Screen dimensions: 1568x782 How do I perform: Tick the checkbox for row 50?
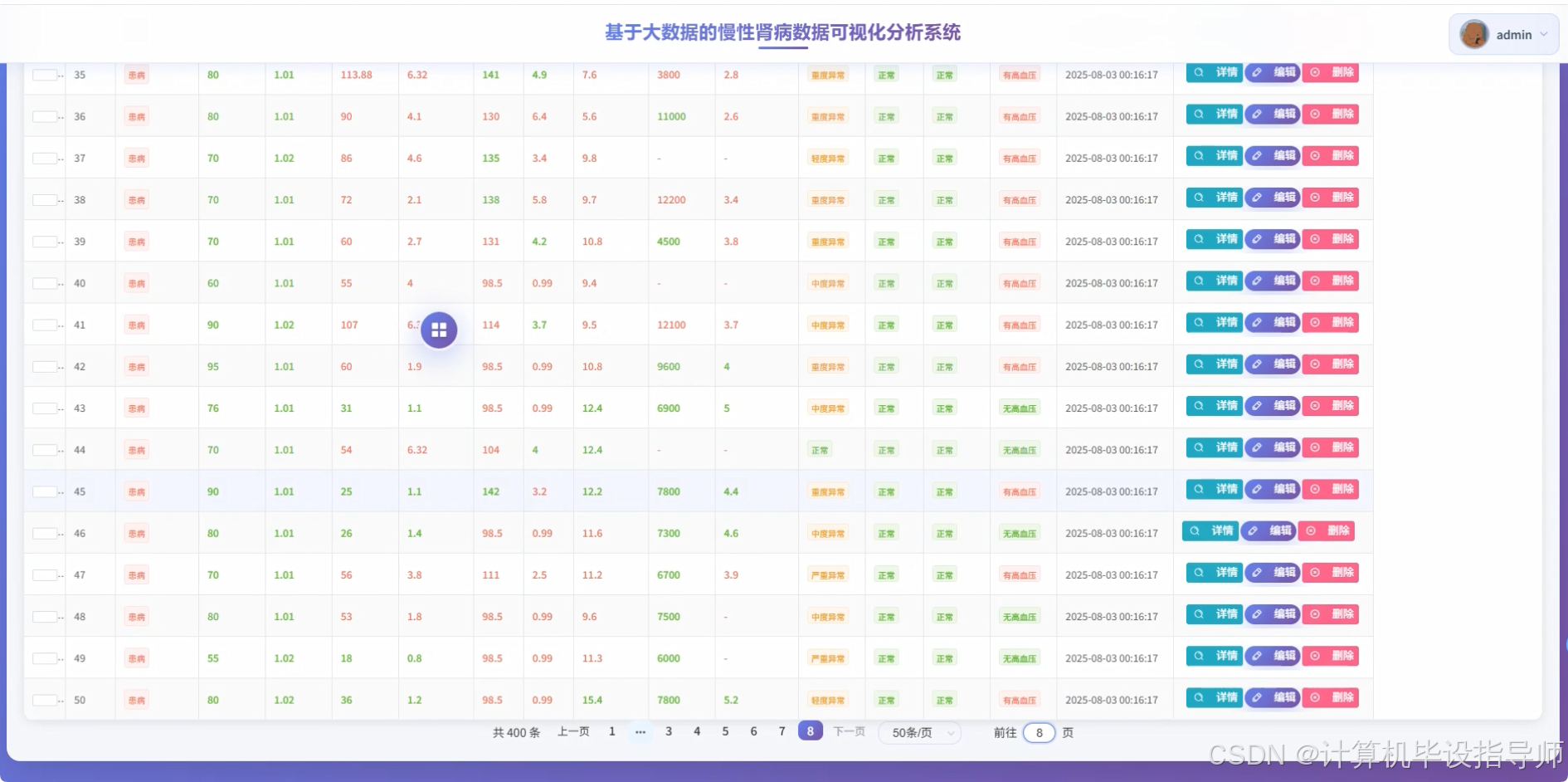[45, 701]
